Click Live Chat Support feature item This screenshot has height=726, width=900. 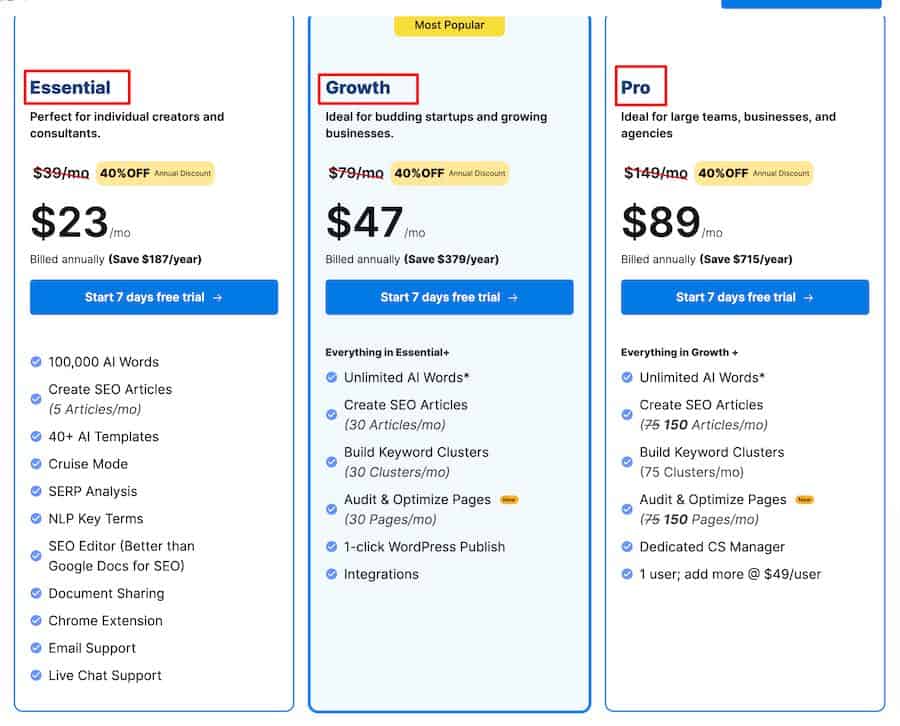tap(105, 675)
